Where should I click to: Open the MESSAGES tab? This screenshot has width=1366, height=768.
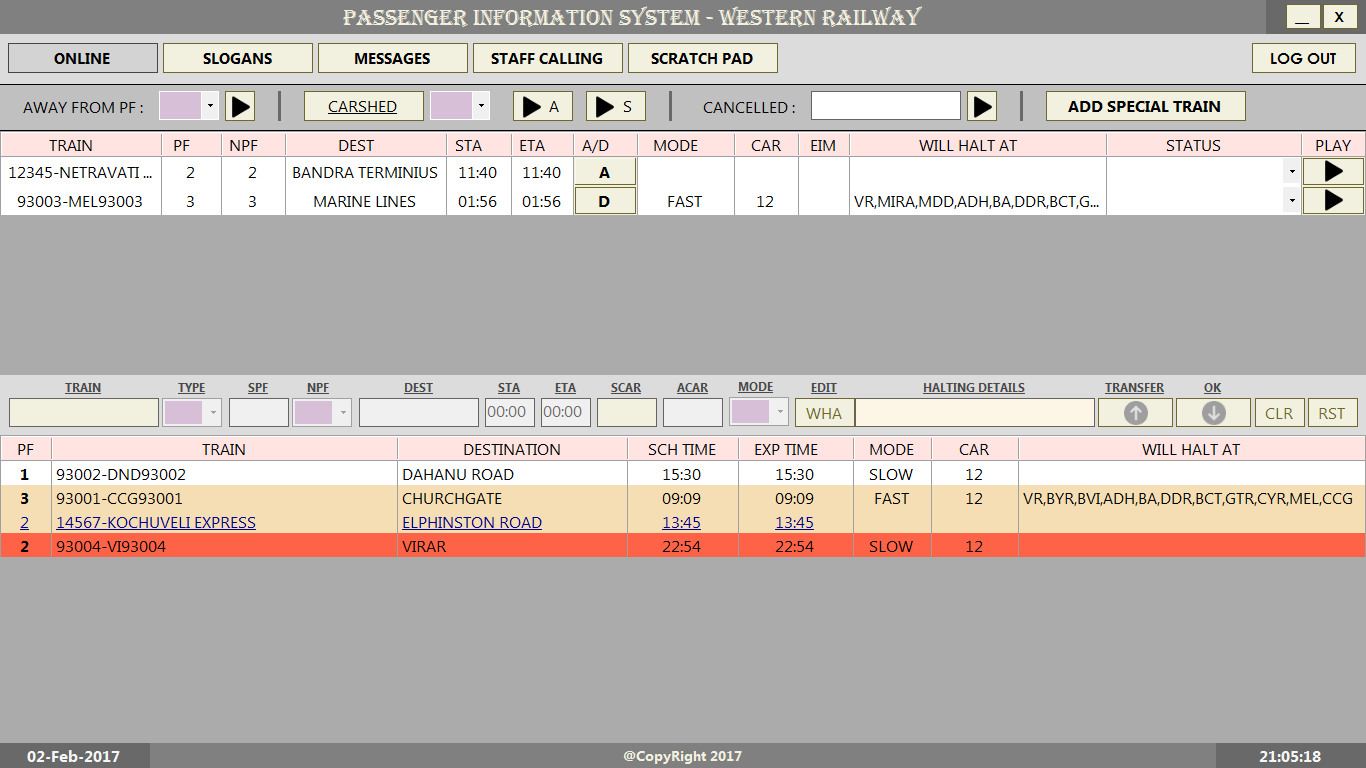(x=393, y=58)
